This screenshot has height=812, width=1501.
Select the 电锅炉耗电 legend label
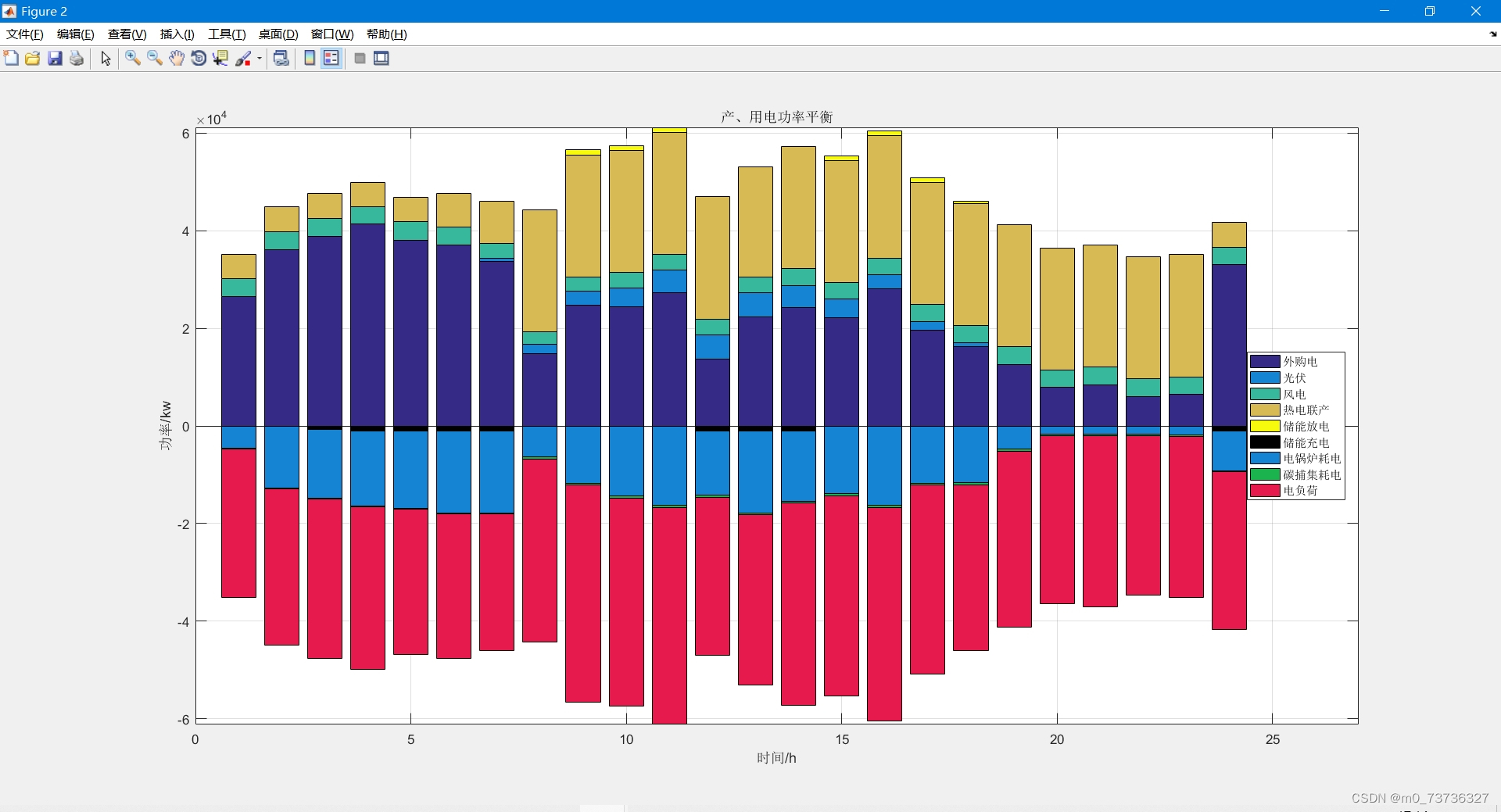tap(1312, 459)
